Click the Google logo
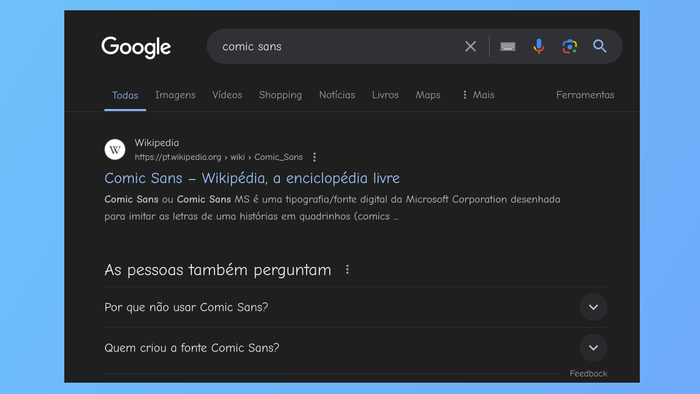 point(136,47)
